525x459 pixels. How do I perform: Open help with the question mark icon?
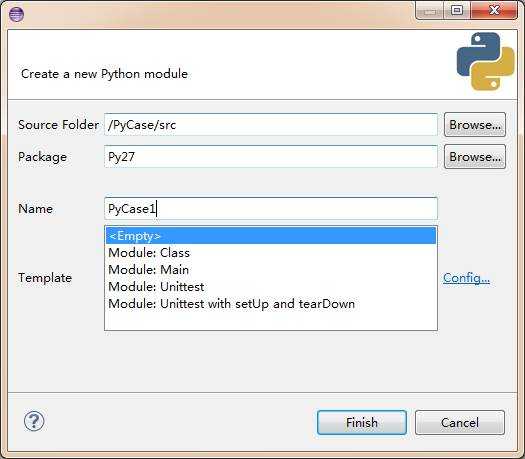[x=34, y=421]
